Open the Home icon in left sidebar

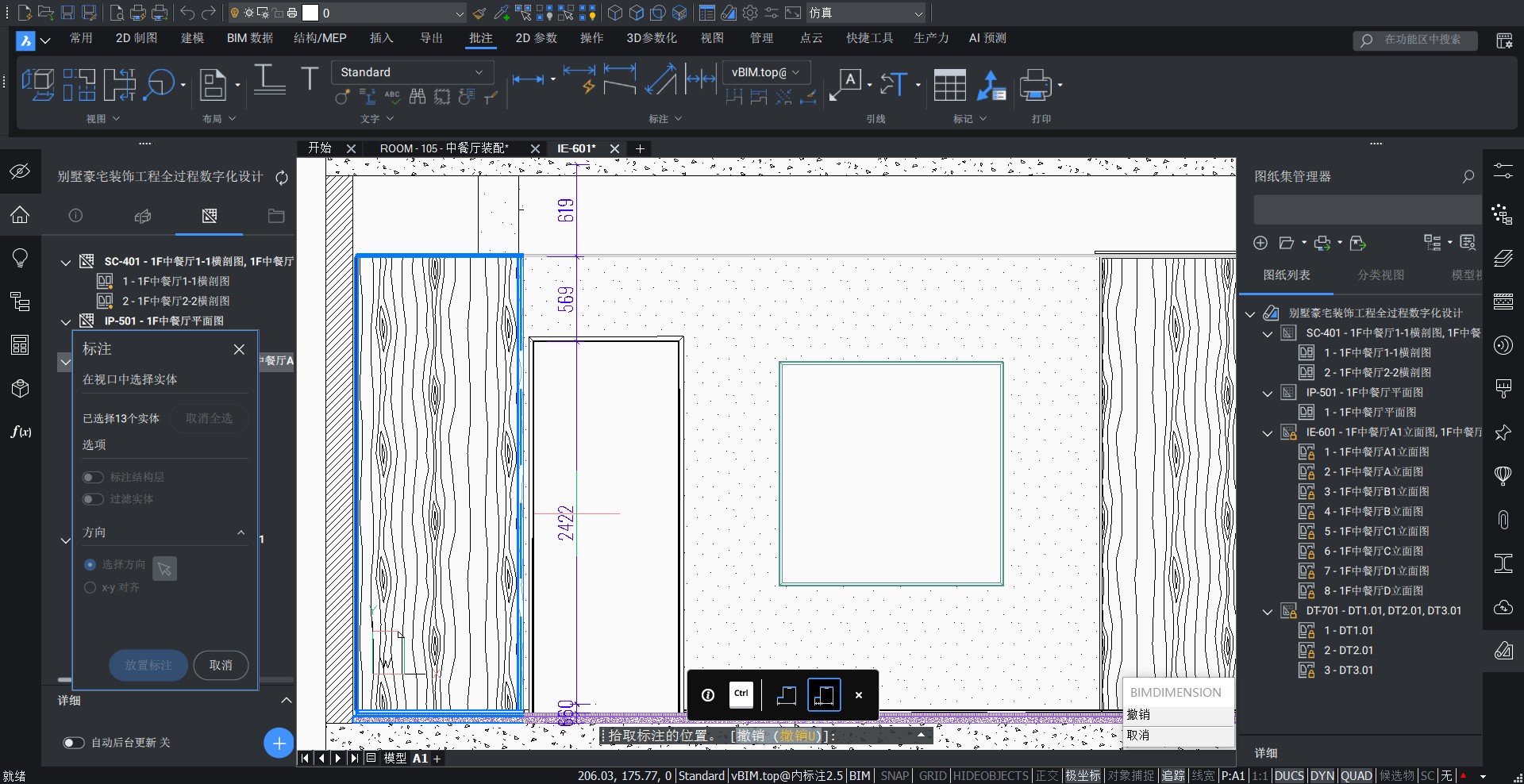pos(20,214)
